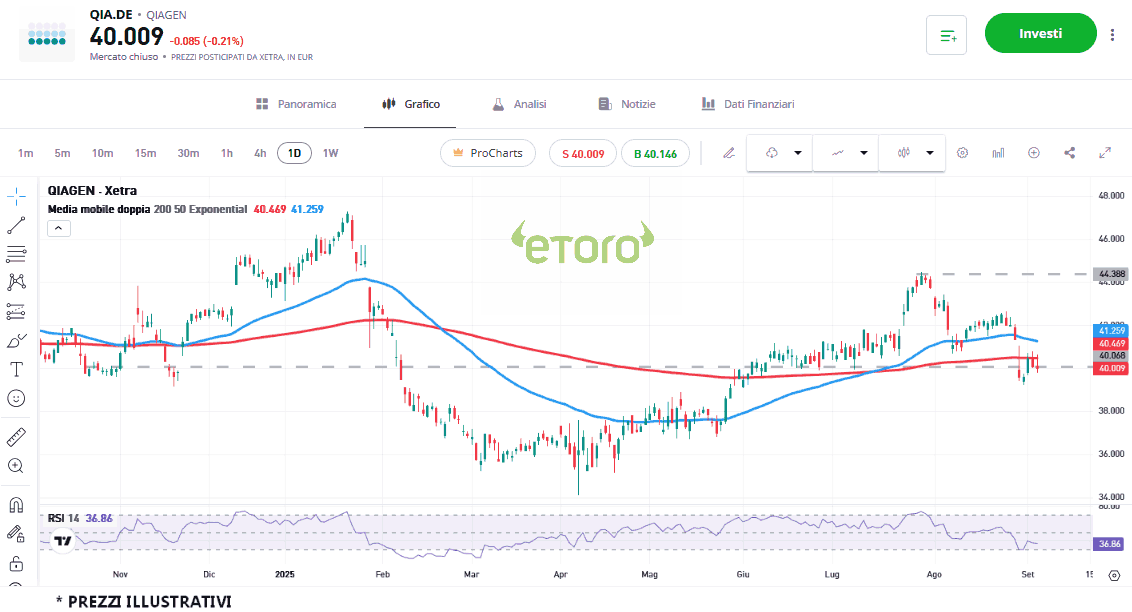
Task: Select the trend line drawing tool
Action: pos(16,225)
